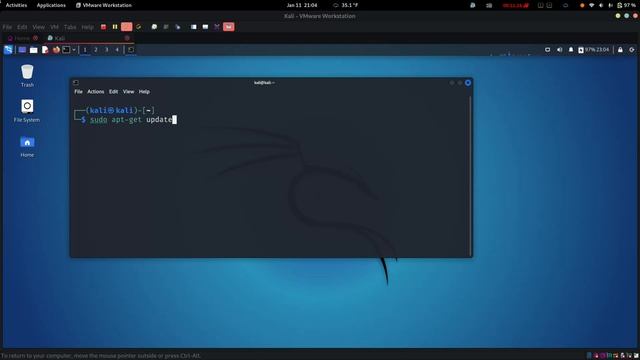Viewport: 640px width, 360px height.
Task: Click the yellow suspend VM icon
Action: click(x=115, y=27)
